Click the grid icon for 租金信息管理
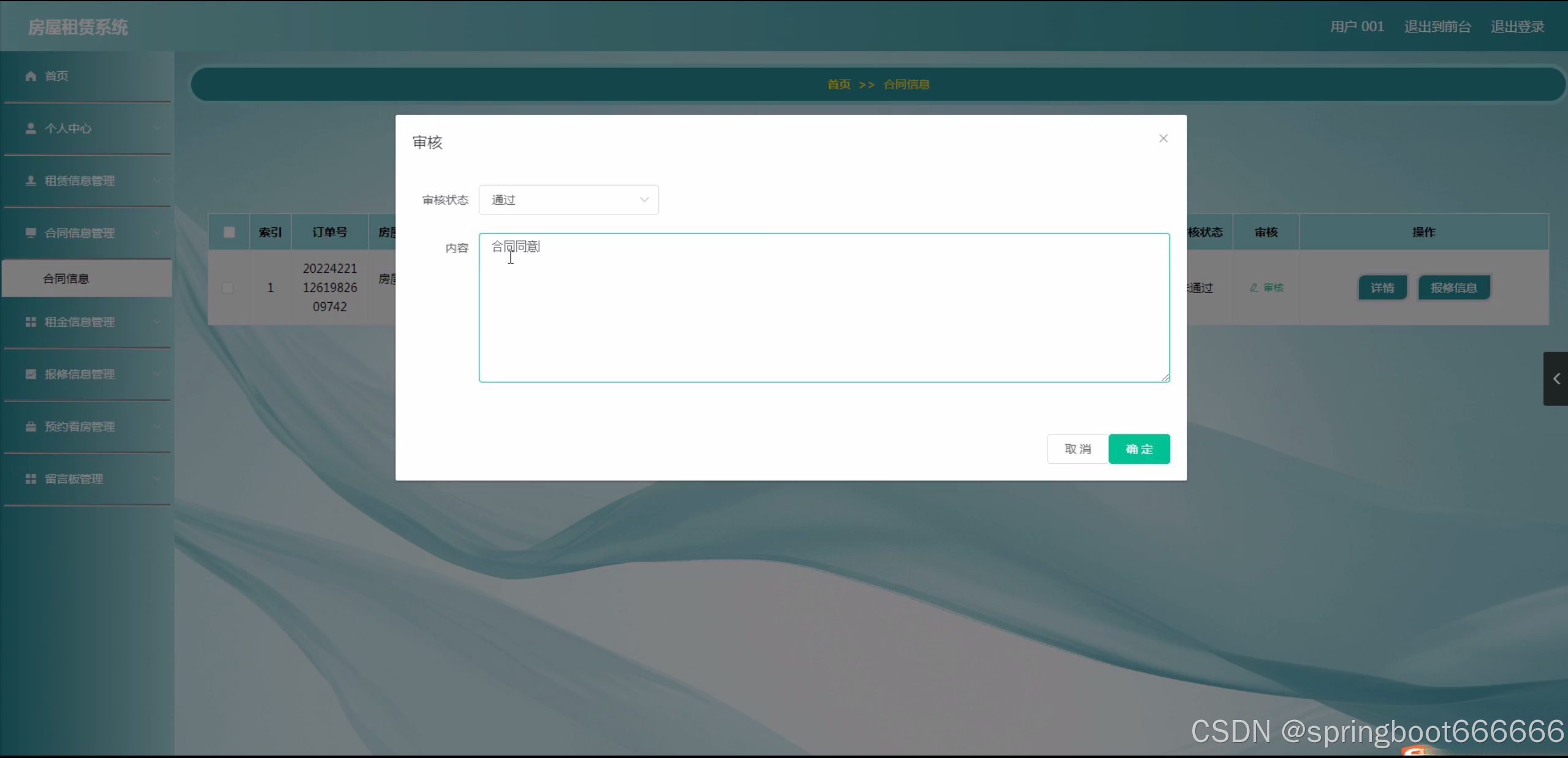 [x=31, y=322]
